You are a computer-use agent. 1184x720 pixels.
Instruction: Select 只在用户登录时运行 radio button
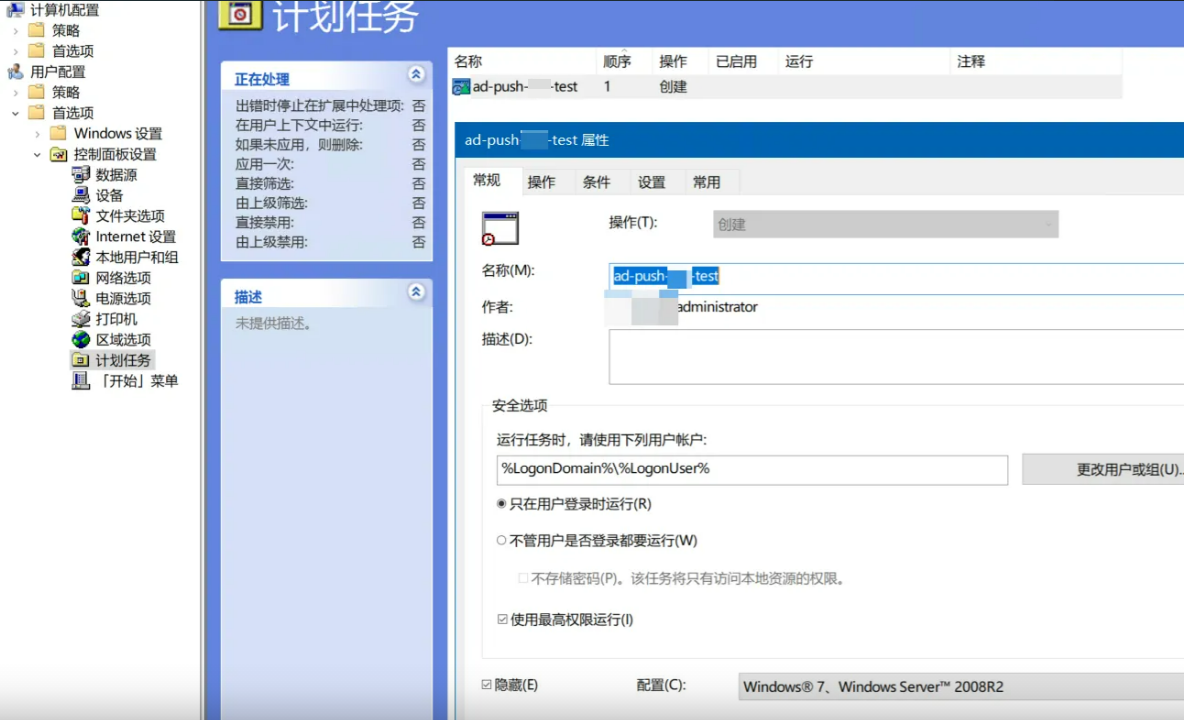[x=502, y=504]
